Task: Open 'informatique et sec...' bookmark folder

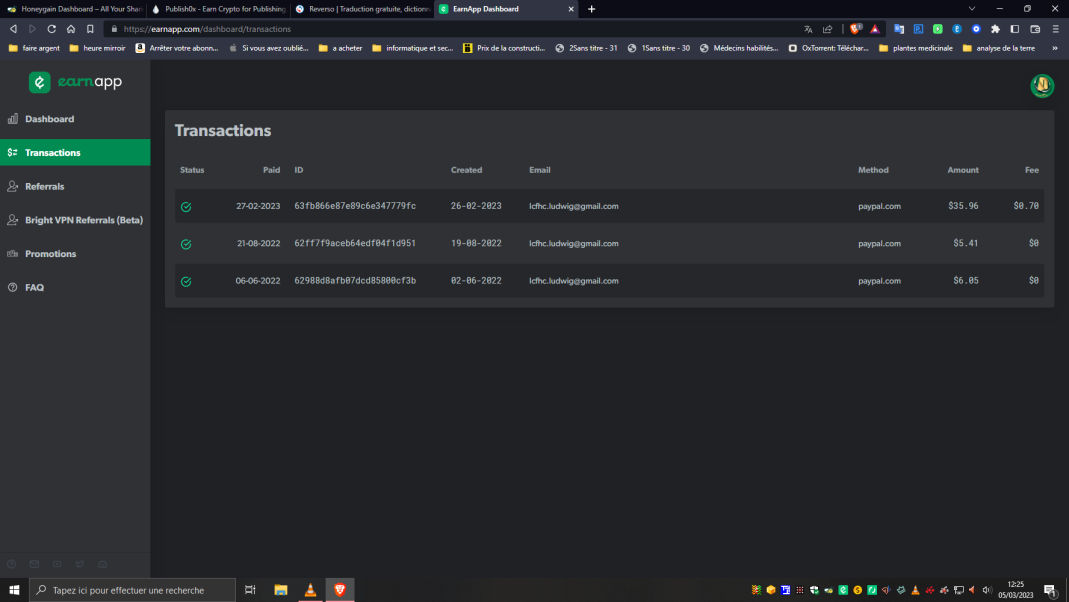Action: 412,48
